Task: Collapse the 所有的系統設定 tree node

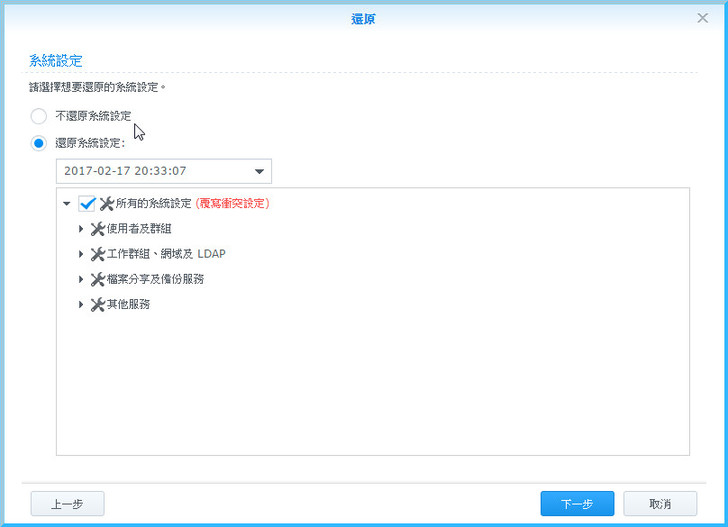Action: coord(67,203)
